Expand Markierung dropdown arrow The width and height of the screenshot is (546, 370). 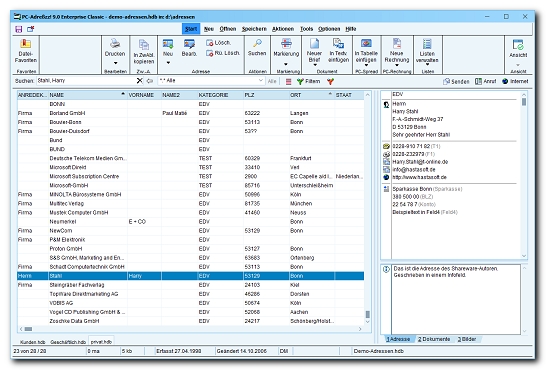pos(286,64)
